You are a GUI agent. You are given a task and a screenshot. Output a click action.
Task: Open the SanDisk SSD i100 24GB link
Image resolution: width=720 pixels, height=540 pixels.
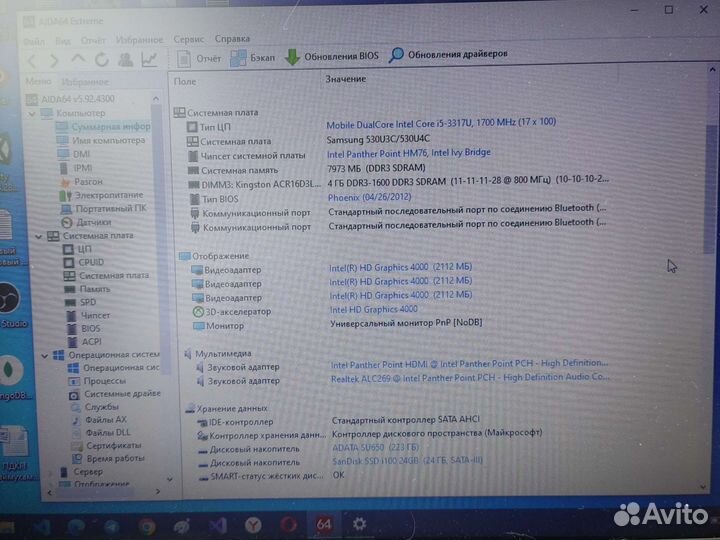tap(407, 460)
